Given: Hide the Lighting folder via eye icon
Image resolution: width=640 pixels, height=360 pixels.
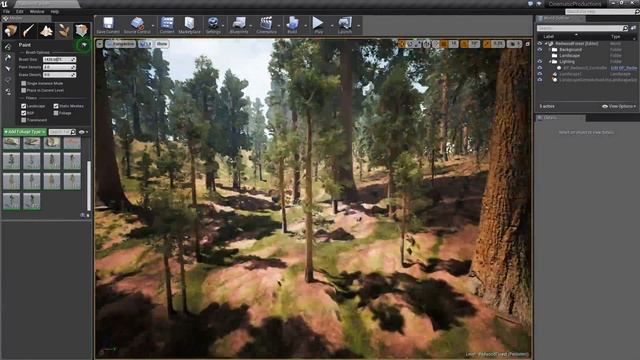Looking at the screenshot, I should click(x=540, y=61).
